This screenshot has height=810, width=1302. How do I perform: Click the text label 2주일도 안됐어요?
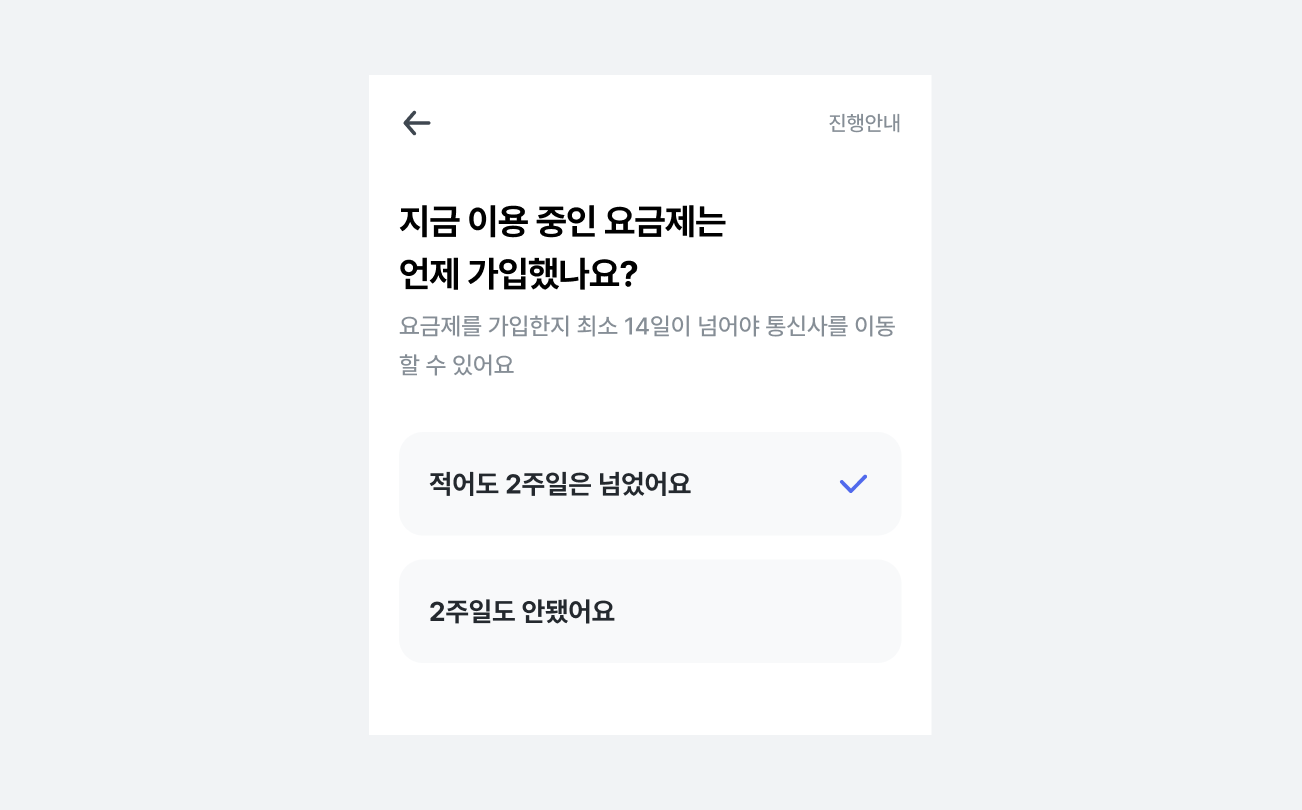coord(522,611)
